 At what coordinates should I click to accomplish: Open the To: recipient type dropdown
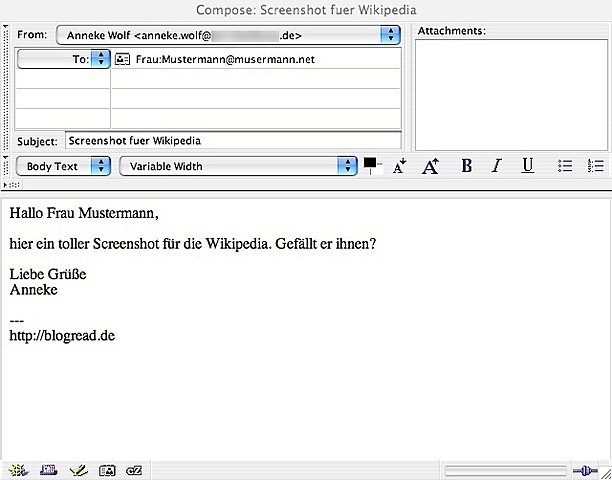pyautogui.click(x=64, y=59)
